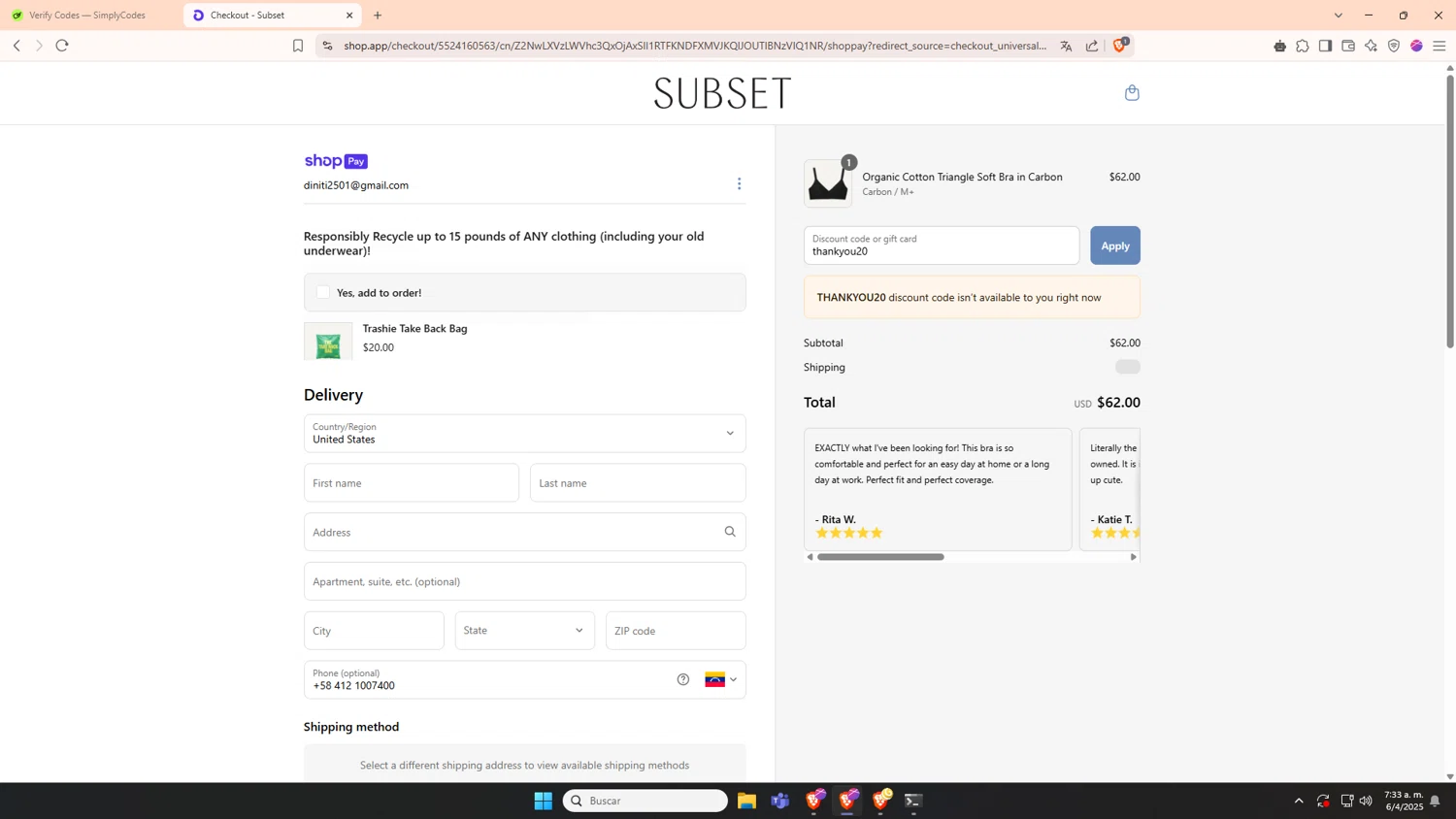Focus the Apartment, suite, etc. field
The height and width of the screenshot is (819, 1456).
tap(525, 581)
